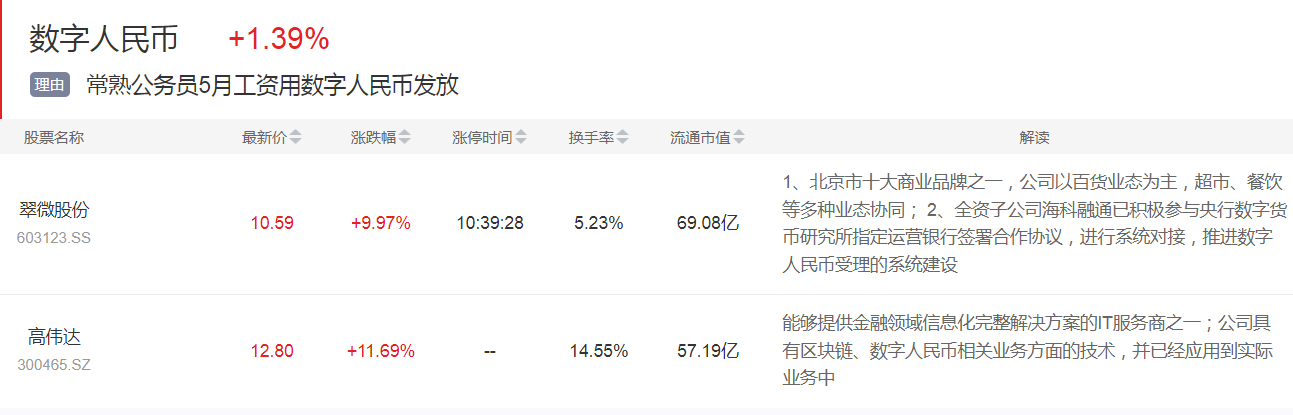Click 翠微股份 limit-up time 10:39:28
The width and height of the screenshot is (1293, 415).
click(490, 223)
